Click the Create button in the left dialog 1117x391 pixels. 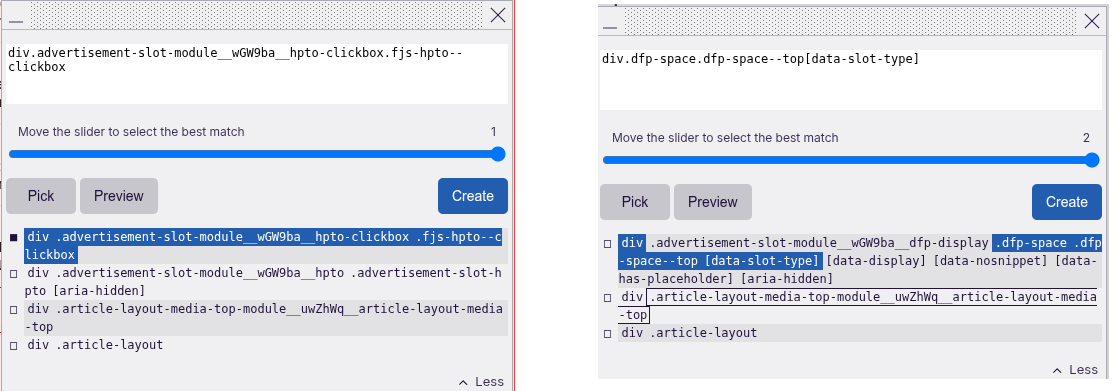472,196
